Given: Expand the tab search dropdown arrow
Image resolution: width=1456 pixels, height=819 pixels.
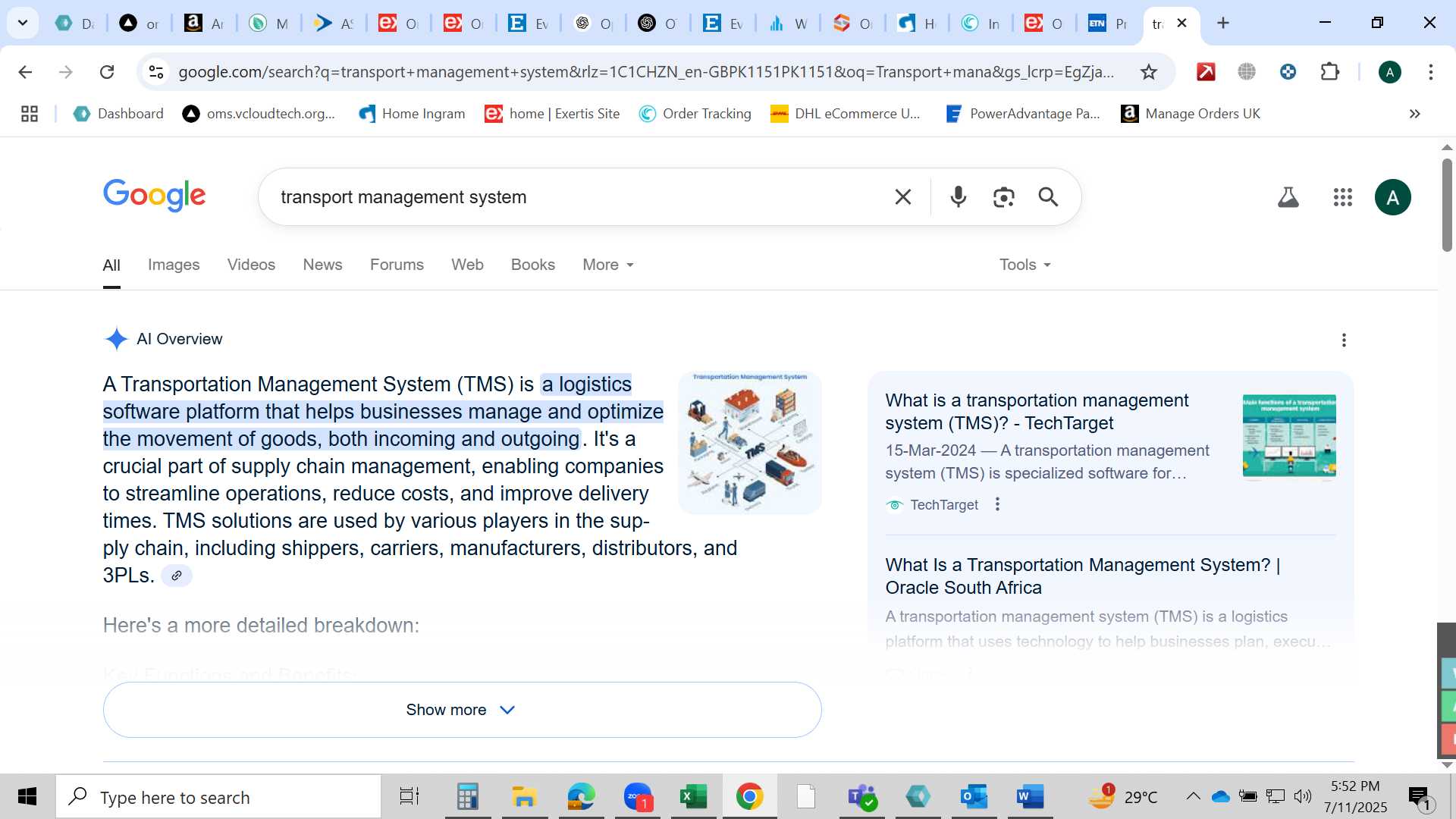Looking at the screenshot, I should [x=23, y=23].
